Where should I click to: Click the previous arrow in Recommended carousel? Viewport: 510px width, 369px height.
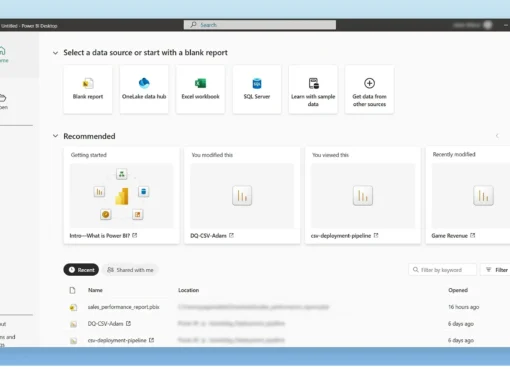point(497,136)
